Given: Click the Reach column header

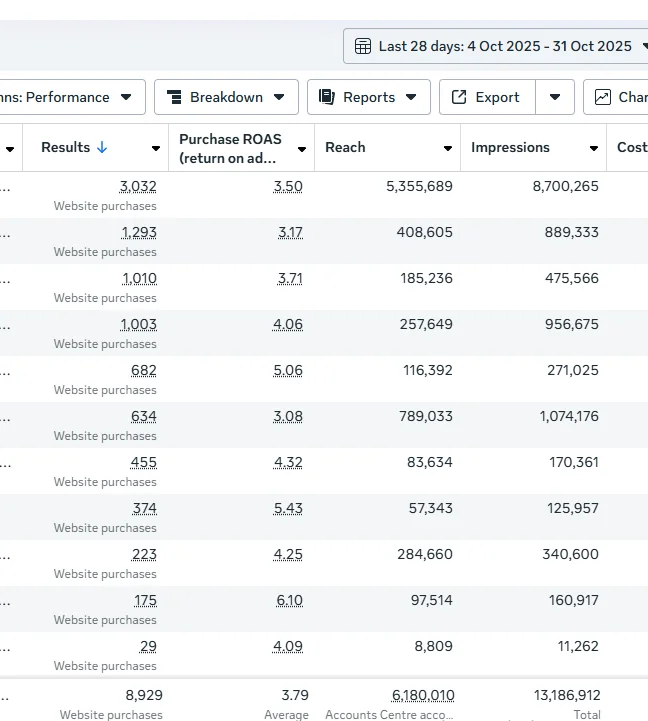Looking at the screenshot, I should tap(345, 147).
